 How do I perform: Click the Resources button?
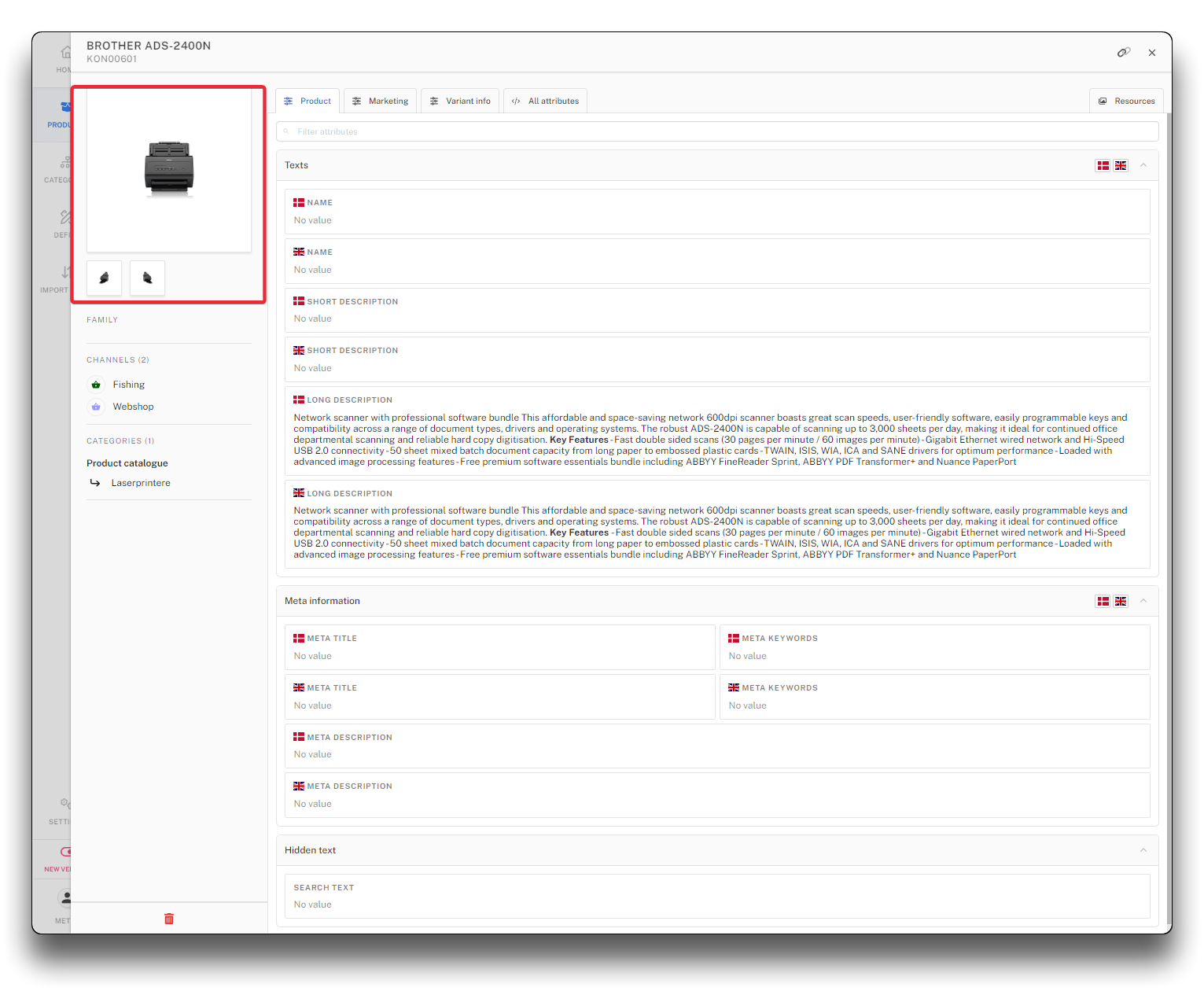tap(1126, 101)
